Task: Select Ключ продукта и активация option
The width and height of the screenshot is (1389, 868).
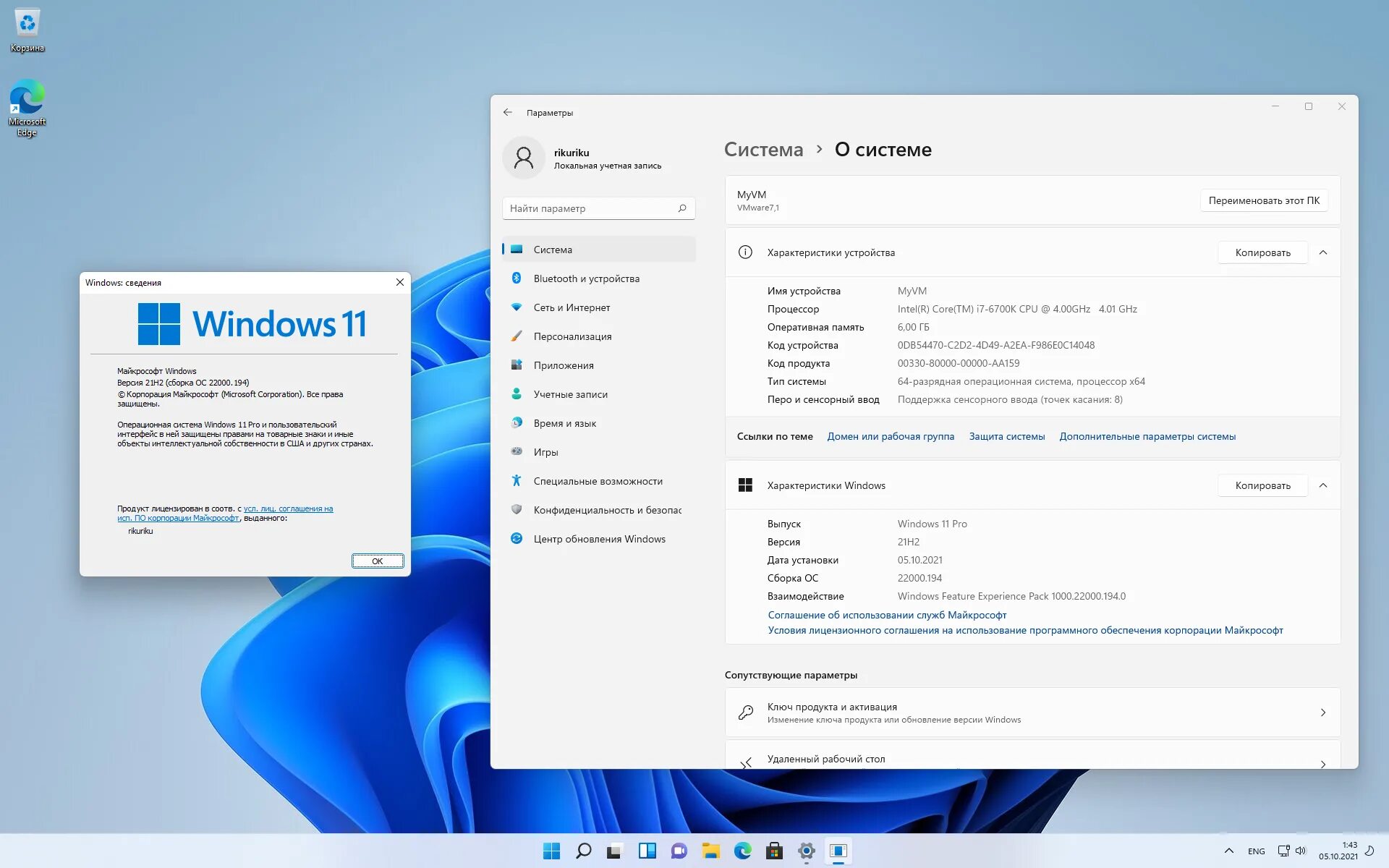Action: pos(1034,712)
